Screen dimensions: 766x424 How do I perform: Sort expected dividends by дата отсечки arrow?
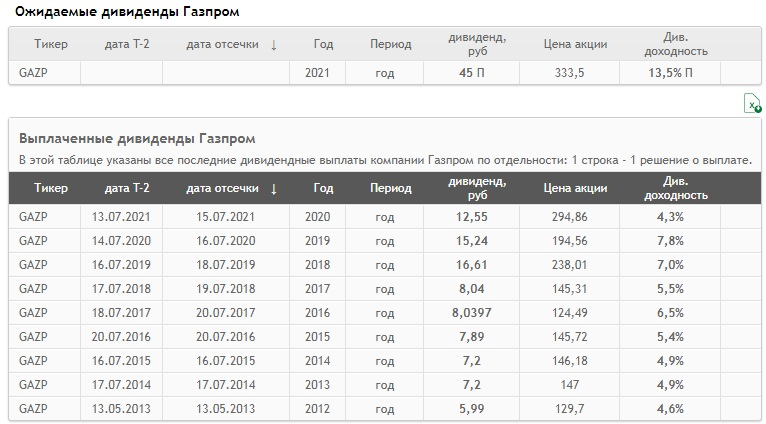[x=274, y=44]
